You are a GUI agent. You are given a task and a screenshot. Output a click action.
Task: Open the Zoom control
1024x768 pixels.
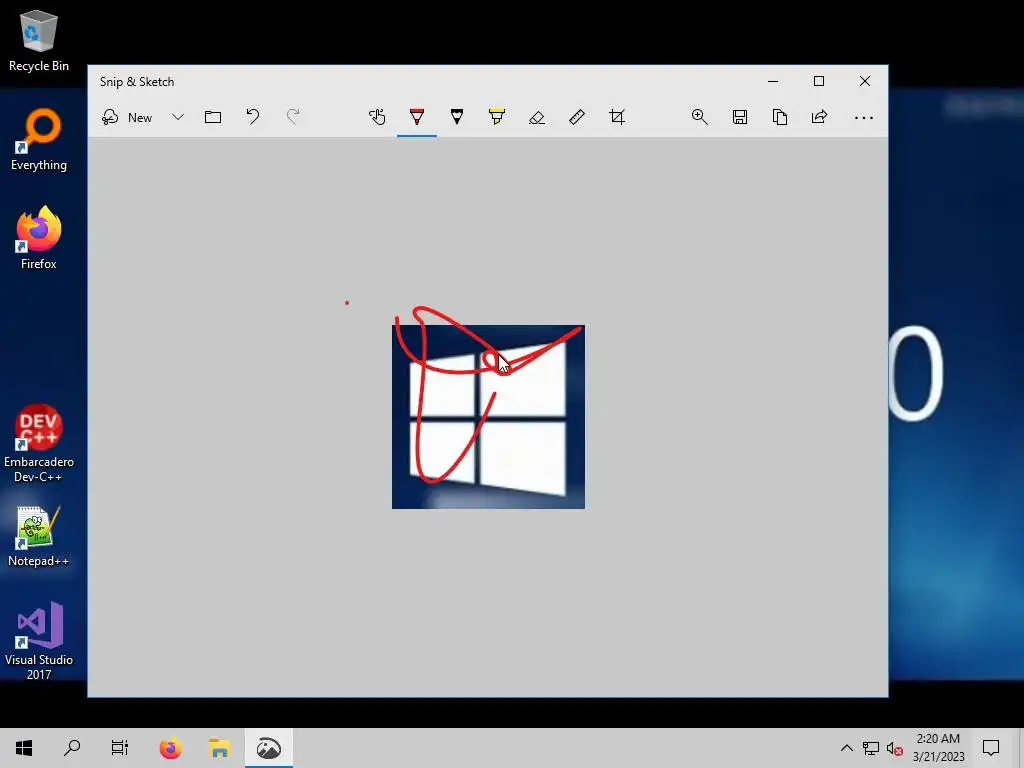pyautogui.click(x=699, y=118)
